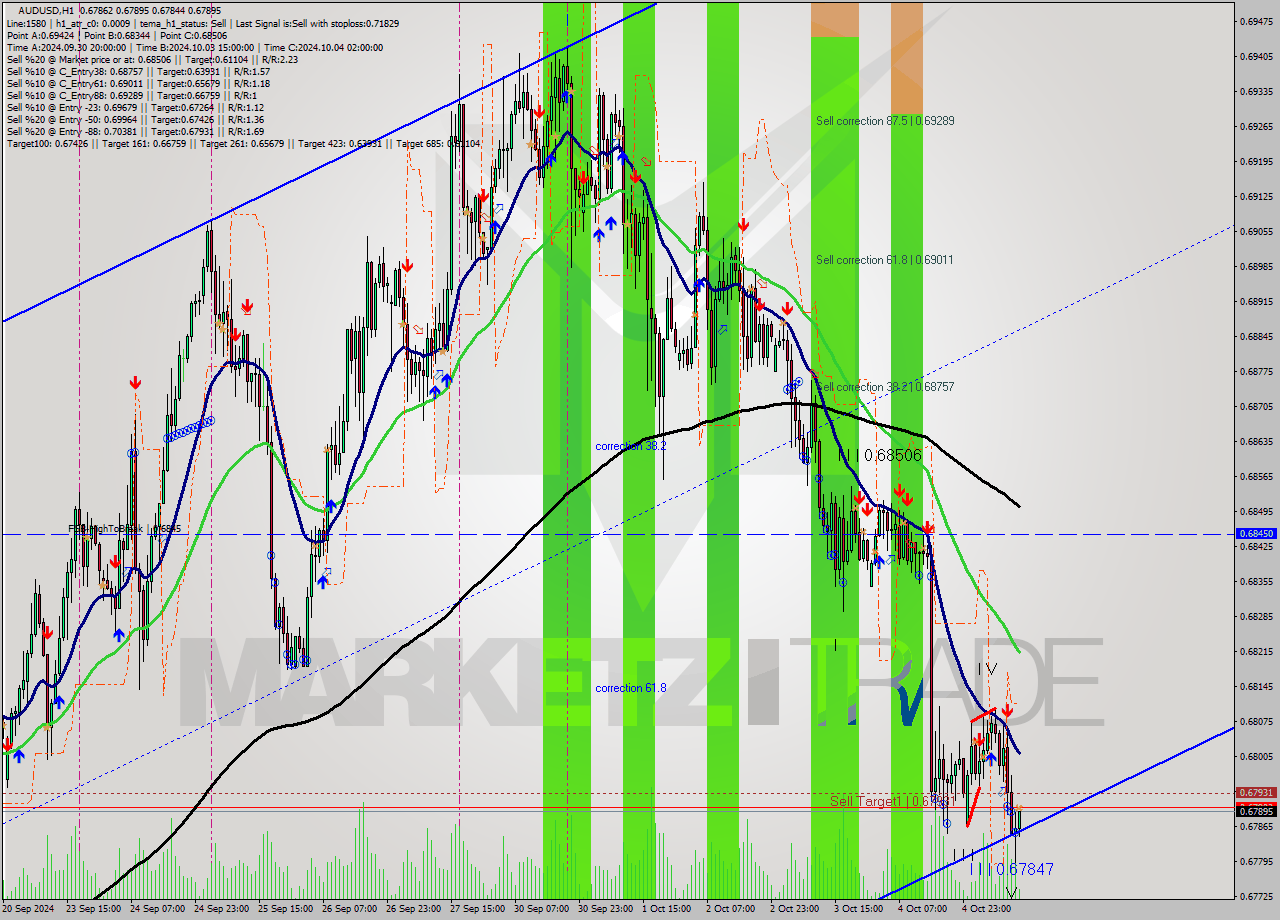The height and width of the screenshot is (920, 1280).
Task: Select the blue 'correction 38.2' label
Action: pos(631,446)
